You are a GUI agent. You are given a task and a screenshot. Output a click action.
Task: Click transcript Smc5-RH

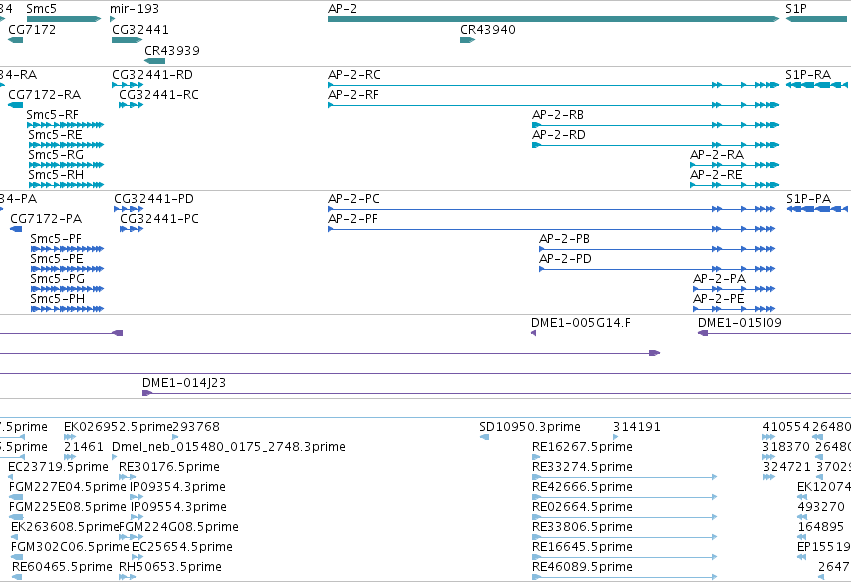(x=66, y=185)
